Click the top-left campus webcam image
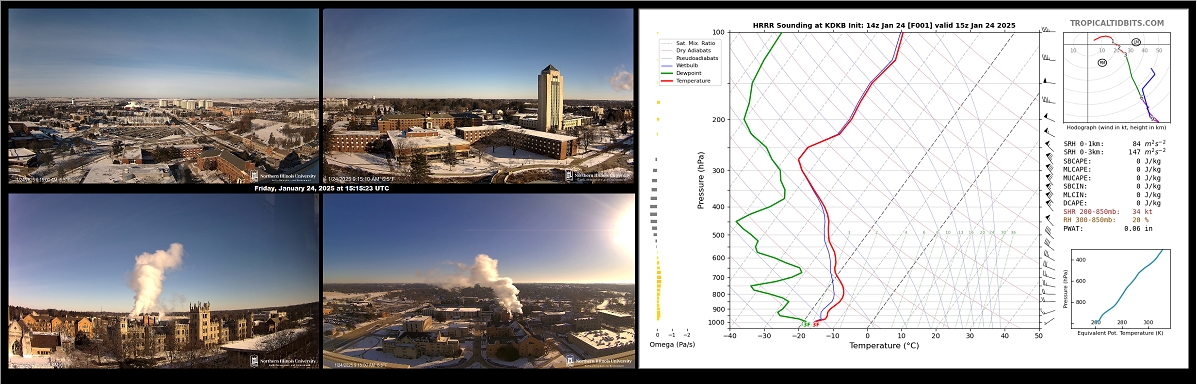The height and width of the screenshot is (385, 1197). click(163, 95)
